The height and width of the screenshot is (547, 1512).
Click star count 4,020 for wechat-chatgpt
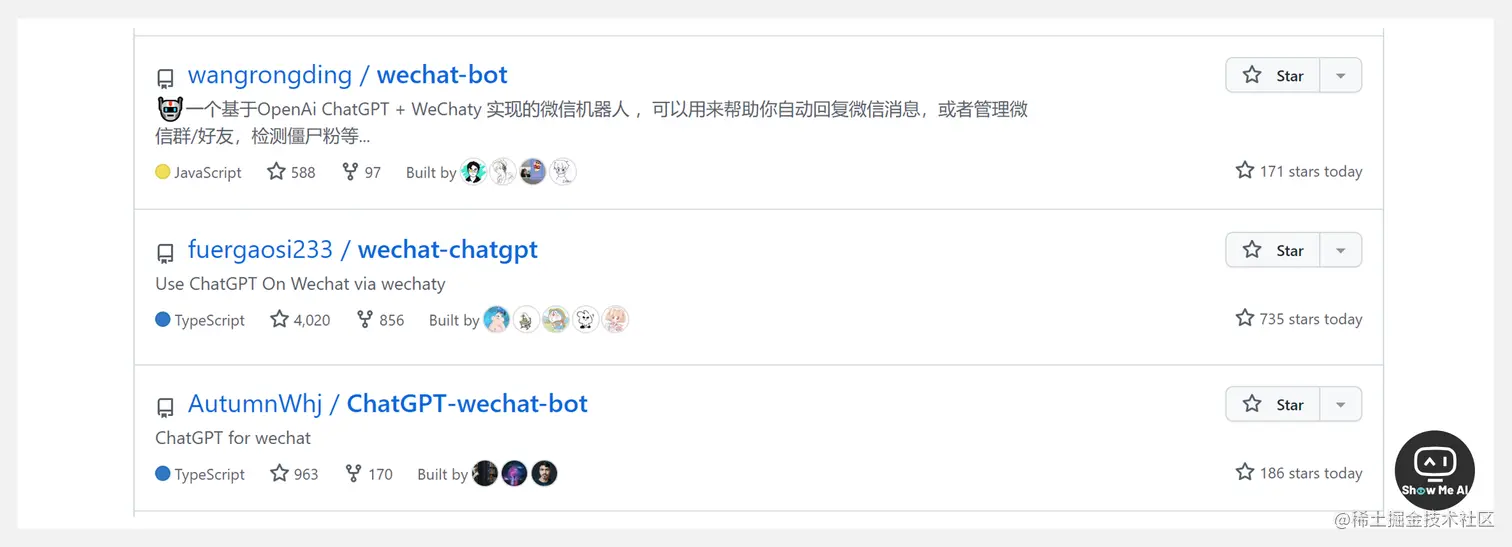300,320
